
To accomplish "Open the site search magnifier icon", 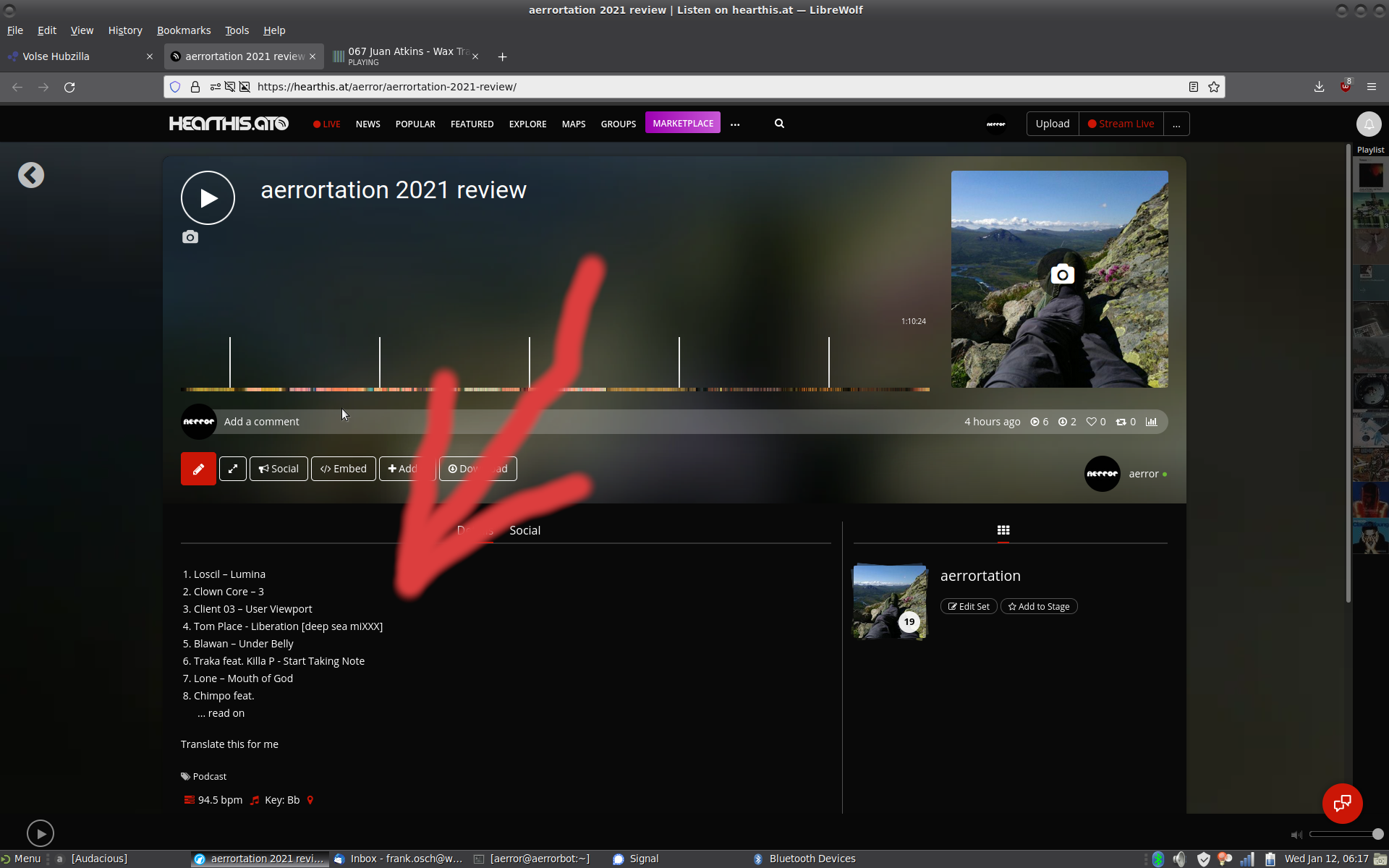I will (x=779, y=124).
